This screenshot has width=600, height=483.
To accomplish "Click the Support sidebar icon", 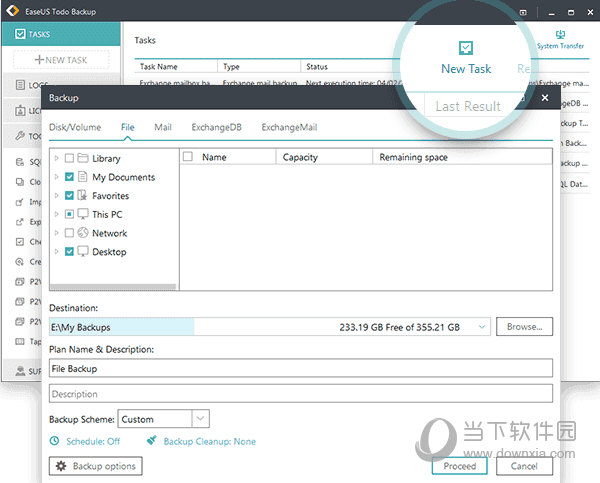I will (x=20, y=370).
